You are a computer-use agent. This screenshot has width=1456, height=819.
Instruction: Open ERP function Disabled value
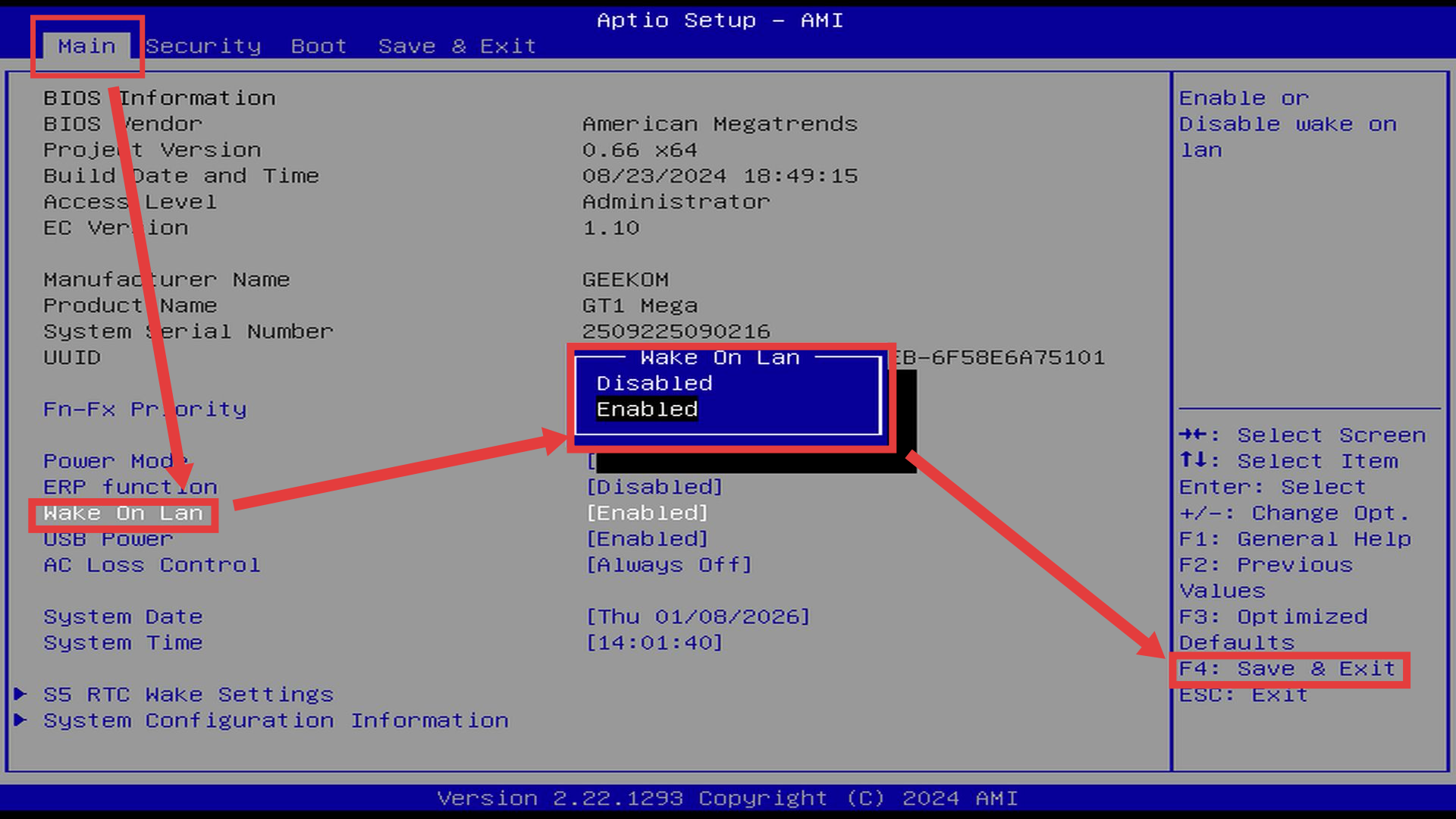click(x=654, y=487)
